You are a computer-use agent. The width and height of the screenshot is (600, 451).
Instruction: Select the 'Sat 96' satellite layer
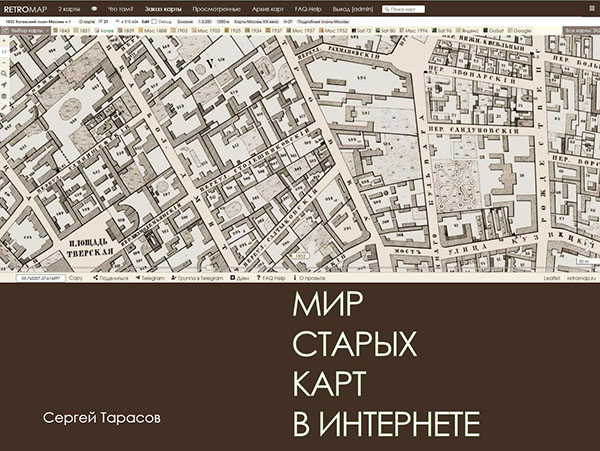coord(442,31)
